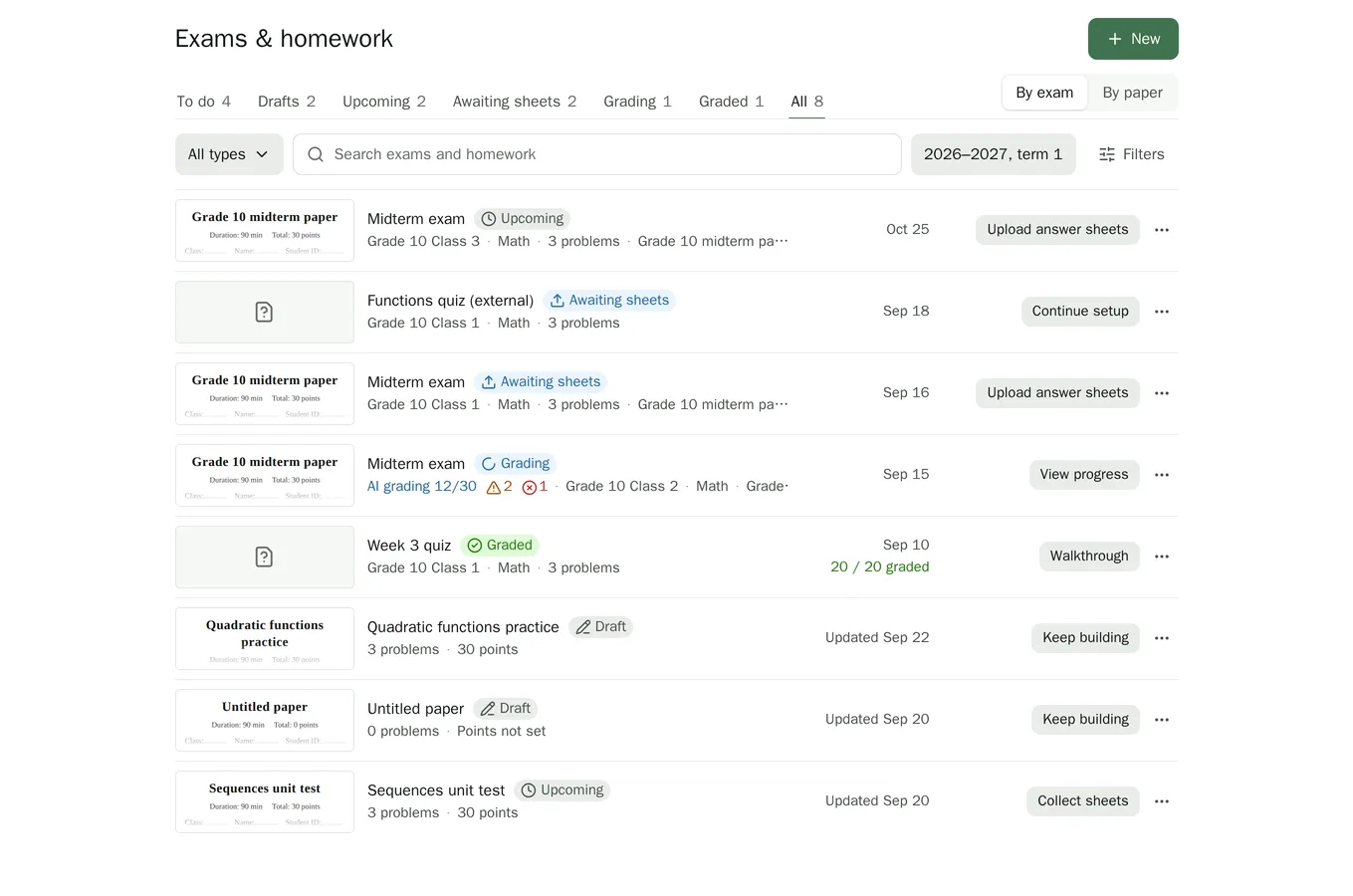Expand the All types dropdown
The image size is (1353, 896).
tap(229, 154)
